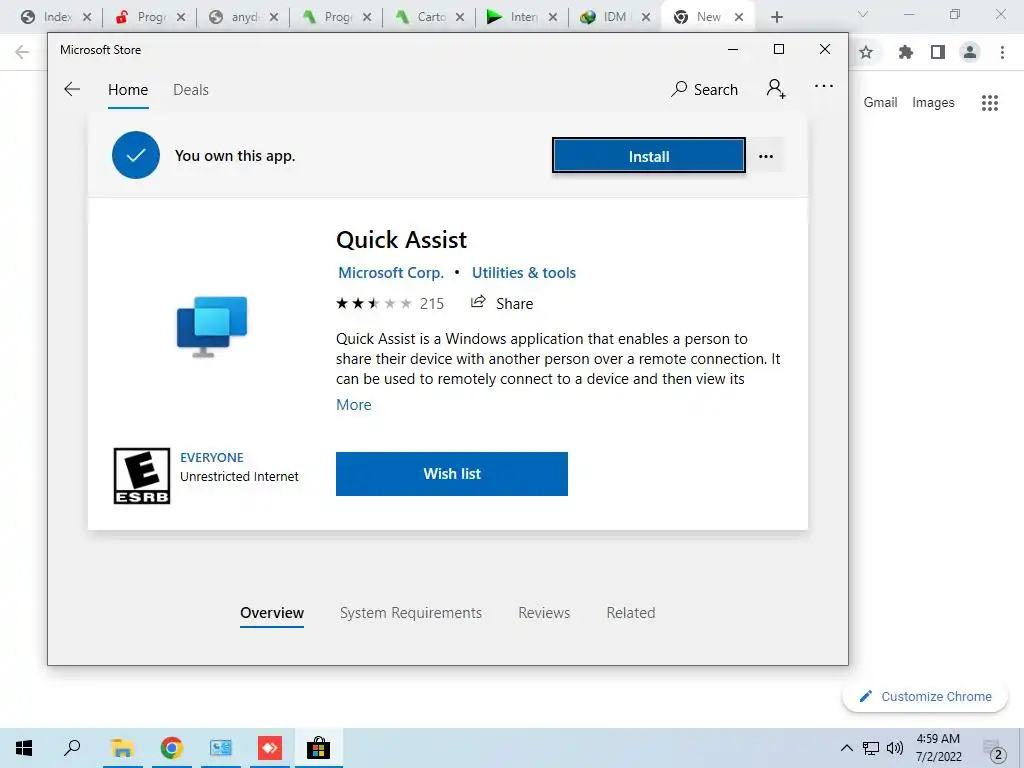1024x768 pixels.
Task: Expand description with More link
Action: tap(353, 405)
